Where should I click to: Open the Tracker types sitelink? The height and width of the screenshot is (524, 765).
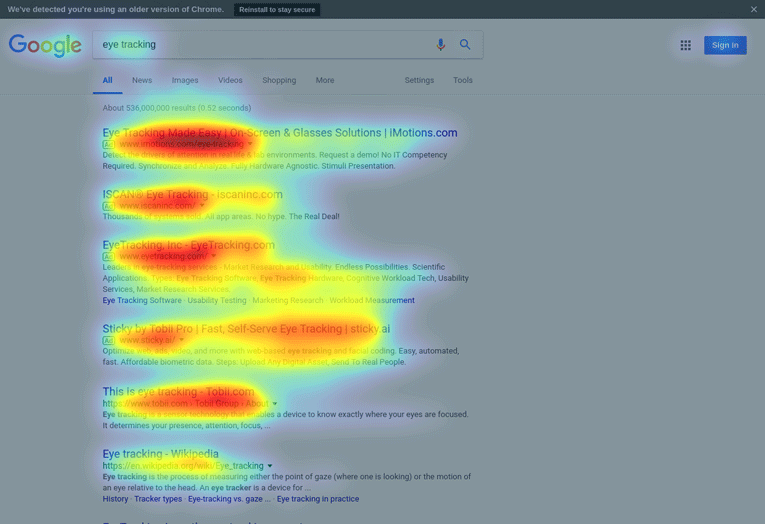pos(158,499)
